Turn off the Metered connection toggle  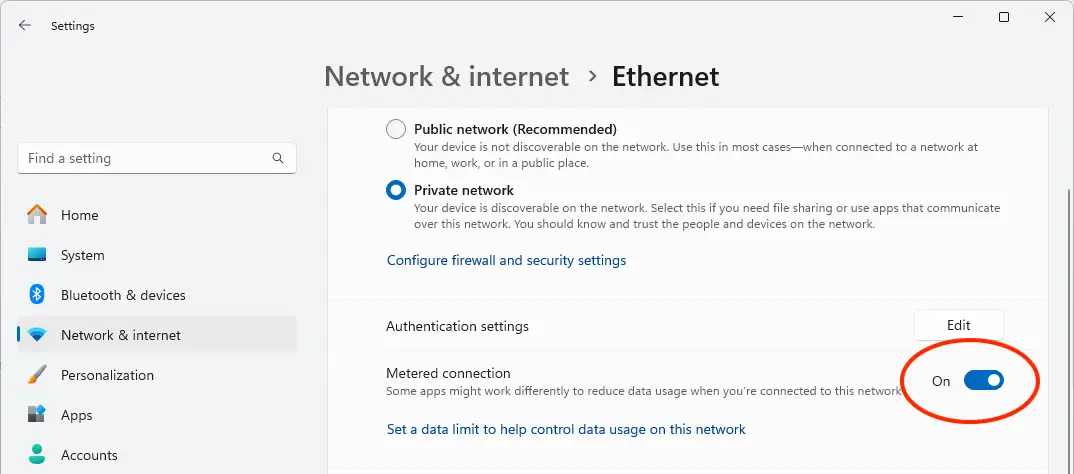(984, 380)
